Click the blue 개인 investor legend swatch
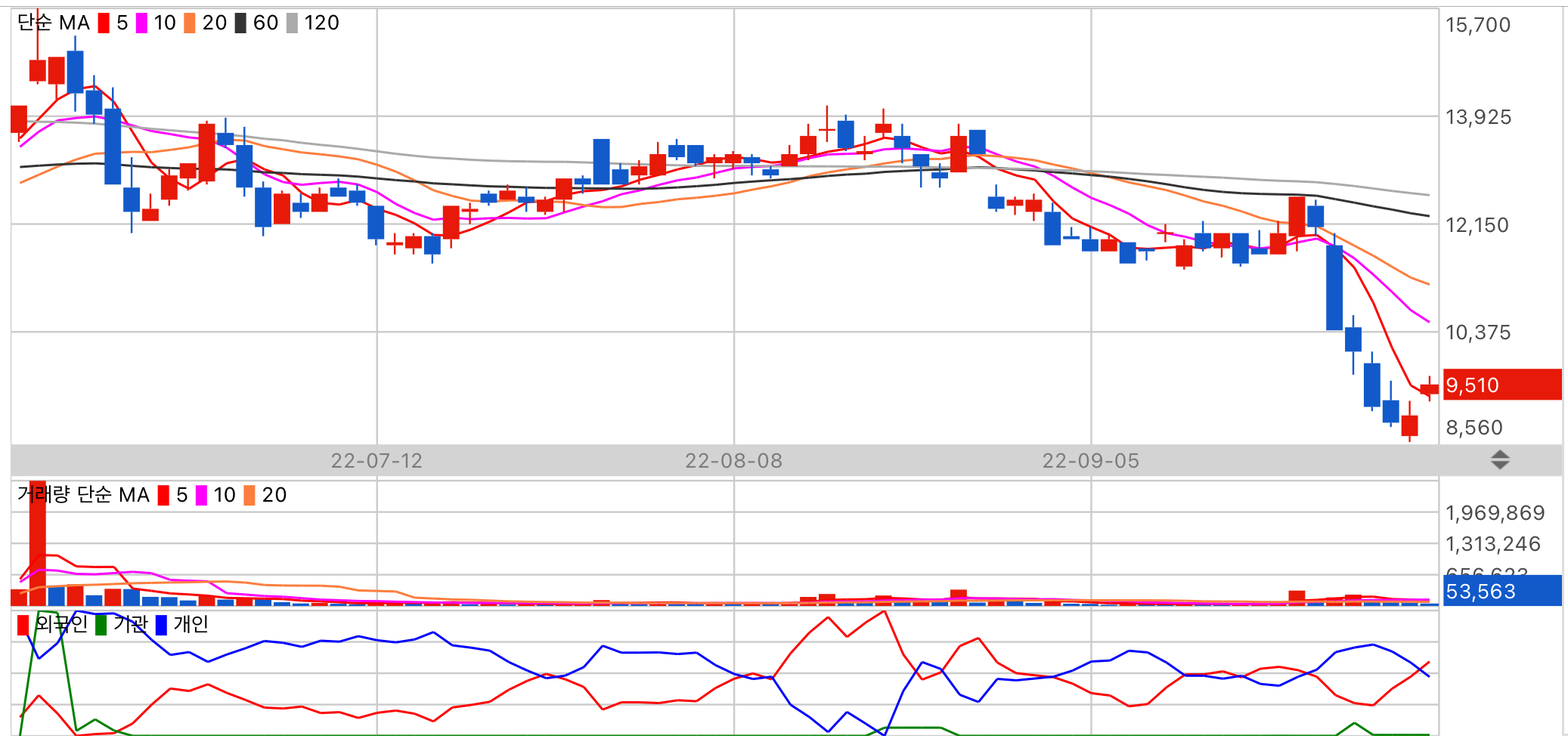Screen dimensions: 1568x748 pyautogui.click(x=161, y=625)
